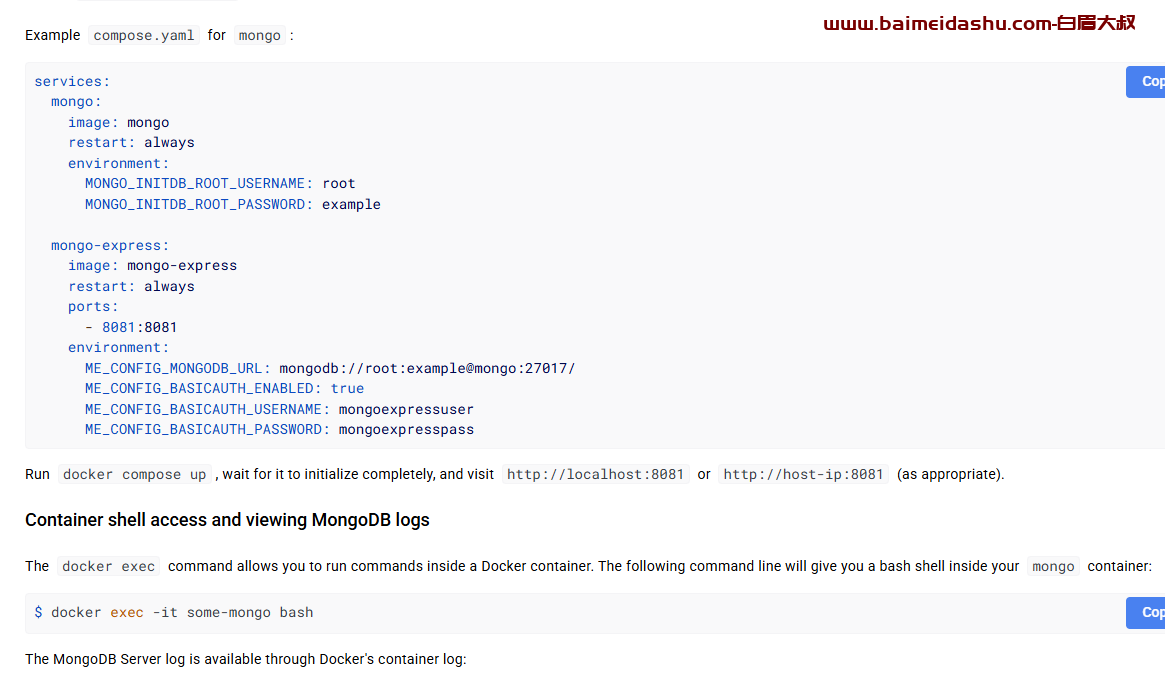Click the 'image: mongo' line
The height and width of the screenshot is (673, 1165).
point(119,123)
